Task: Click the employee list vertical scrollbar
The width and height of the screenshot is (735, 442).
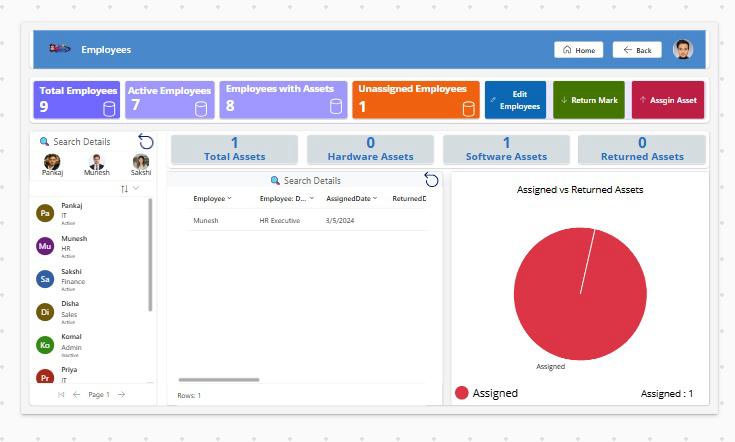Action: click(x=150, y=255)
